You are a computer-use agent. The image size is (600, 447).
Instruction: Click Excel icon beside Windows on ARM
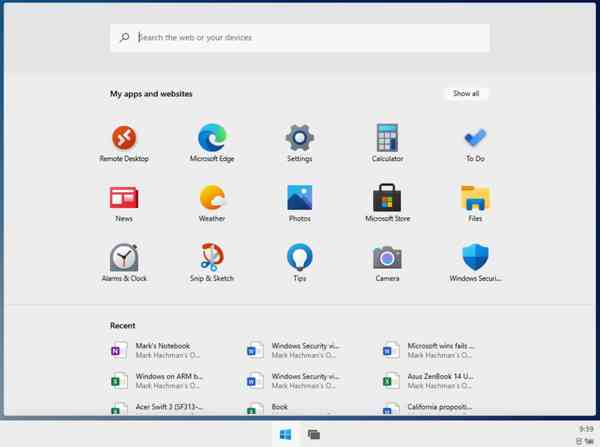[x=119, y=381]
